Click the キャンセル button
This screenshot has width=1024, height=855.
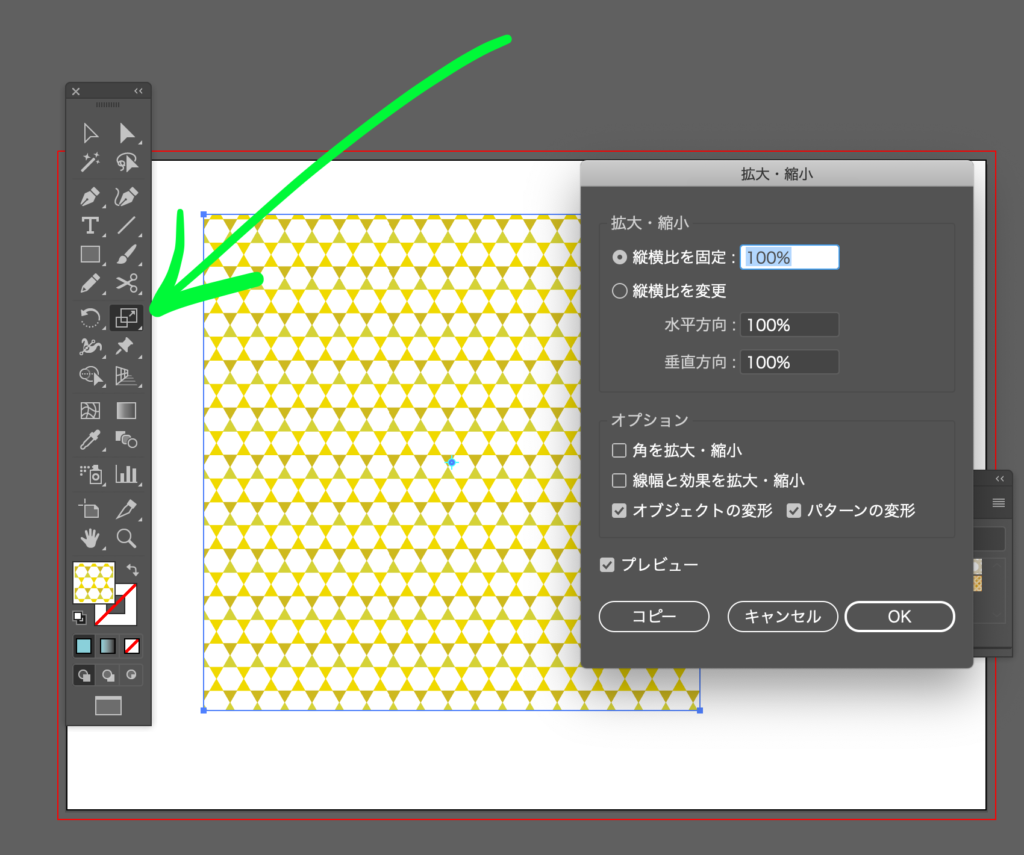(x=782, y=617)
